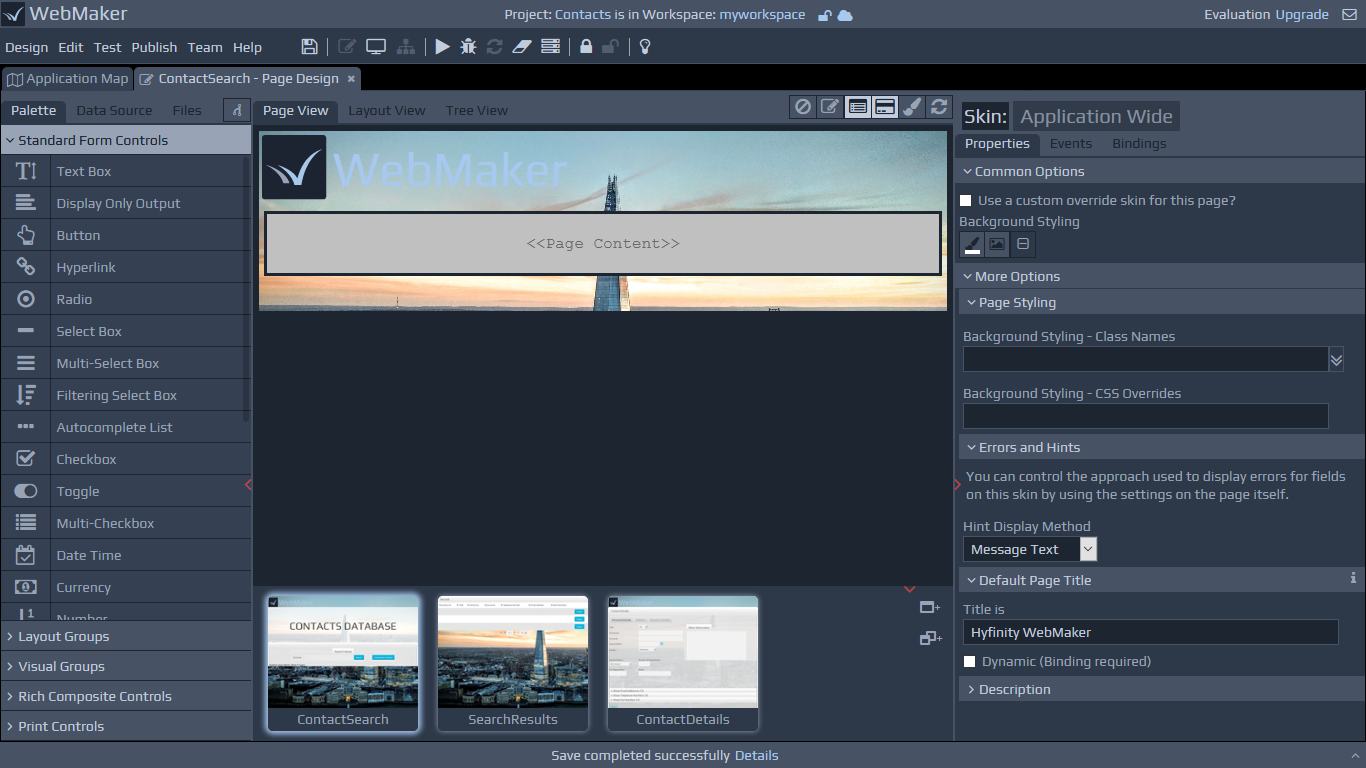Collapse the Errors and Hints section
The image size is (1366, 768).
tap(1160, 447)
